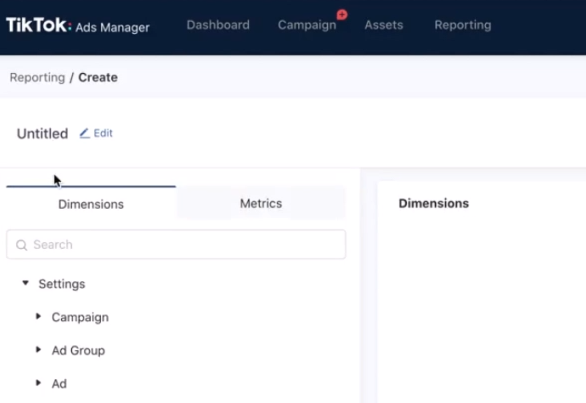
Task: Click the magnifier icon in search box
Action: click(22, 245)
